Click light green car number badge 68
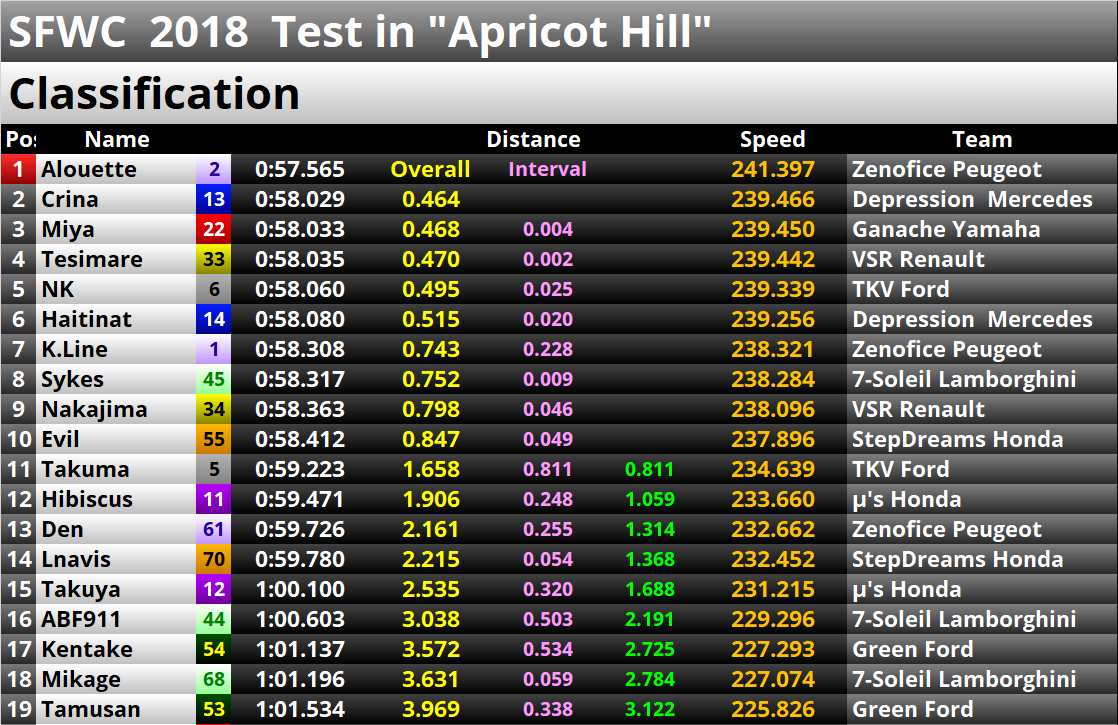 [214, 679]
